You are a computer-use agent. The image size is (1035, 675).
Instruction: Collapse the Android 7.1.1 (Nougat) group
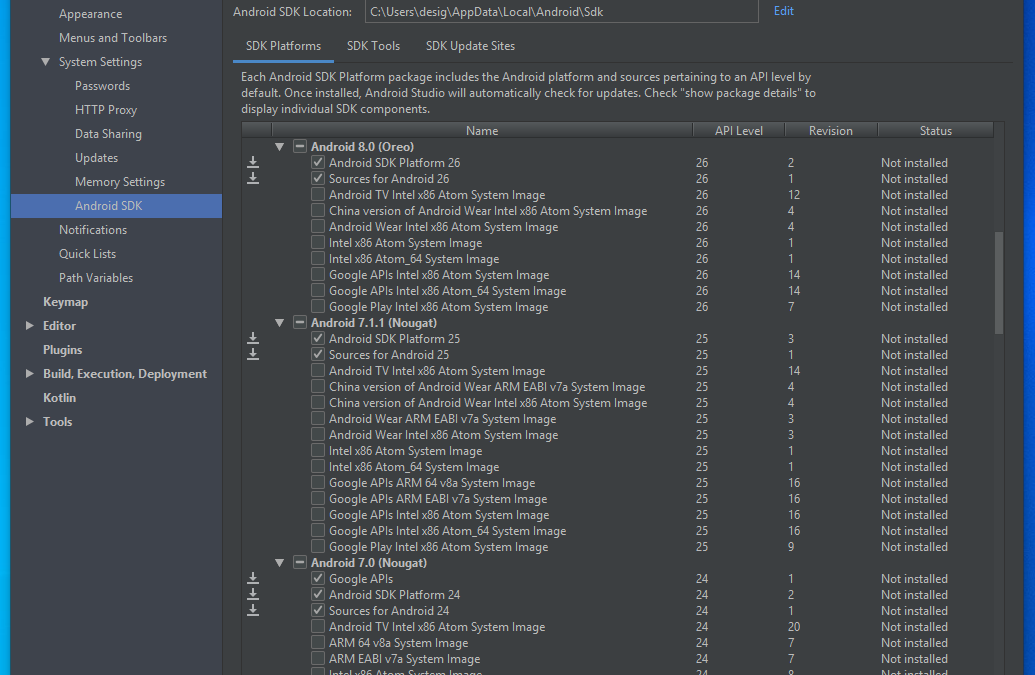280,323
